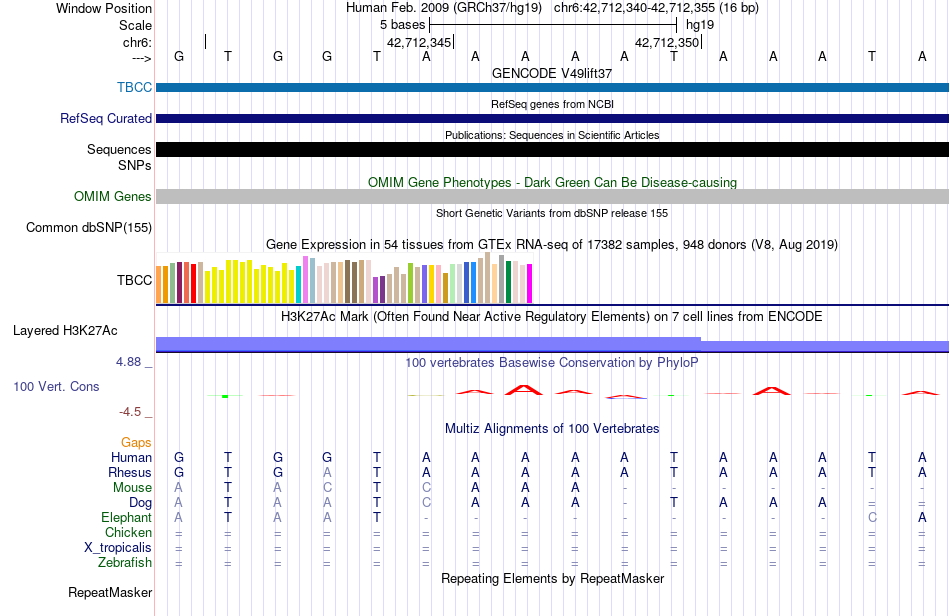
Task: Open Repeating Elements by RepeatMasker title
Action: [552, 578]
